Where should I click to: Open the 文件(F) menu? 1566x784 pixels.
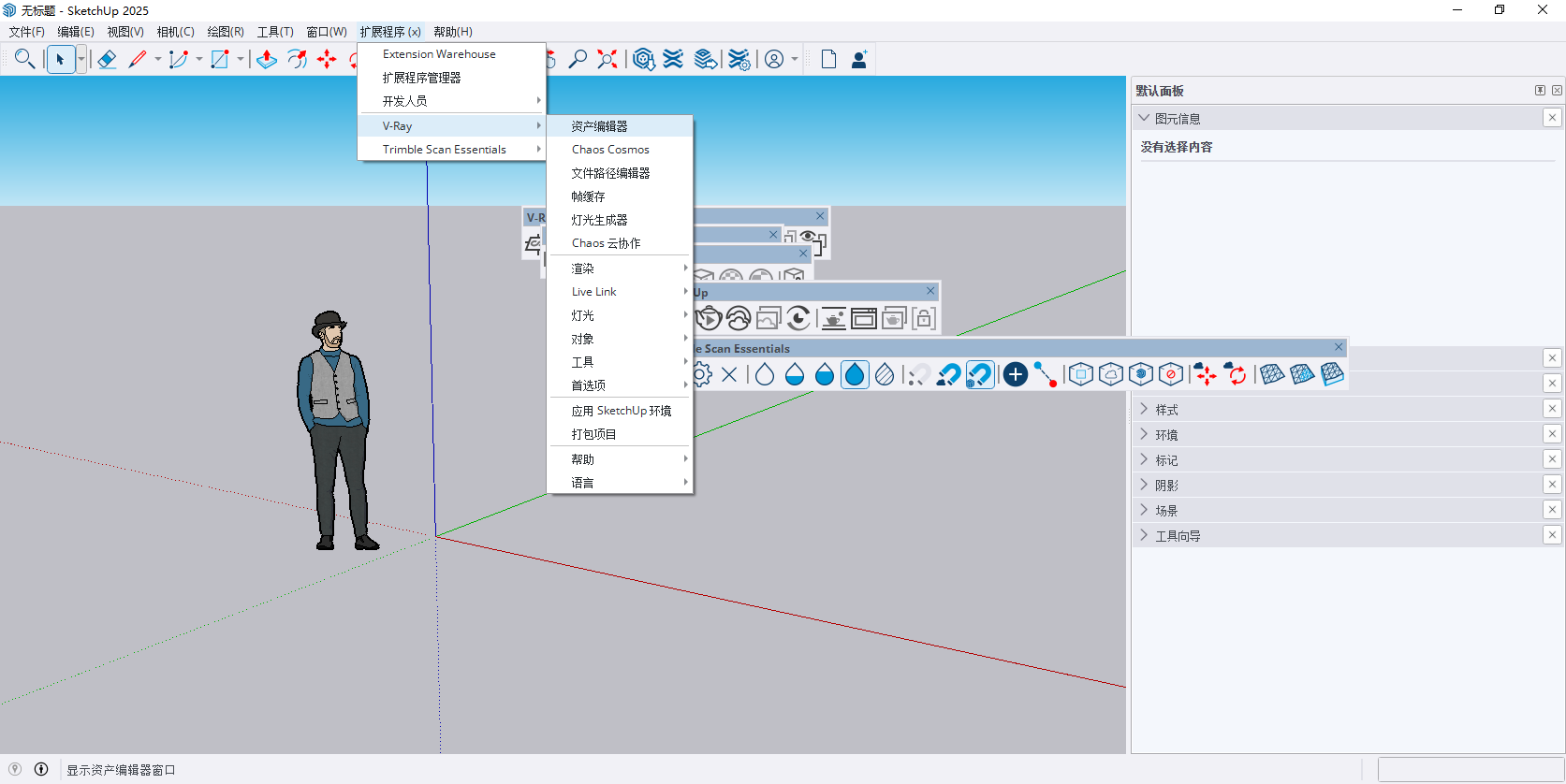coord(27,32)
